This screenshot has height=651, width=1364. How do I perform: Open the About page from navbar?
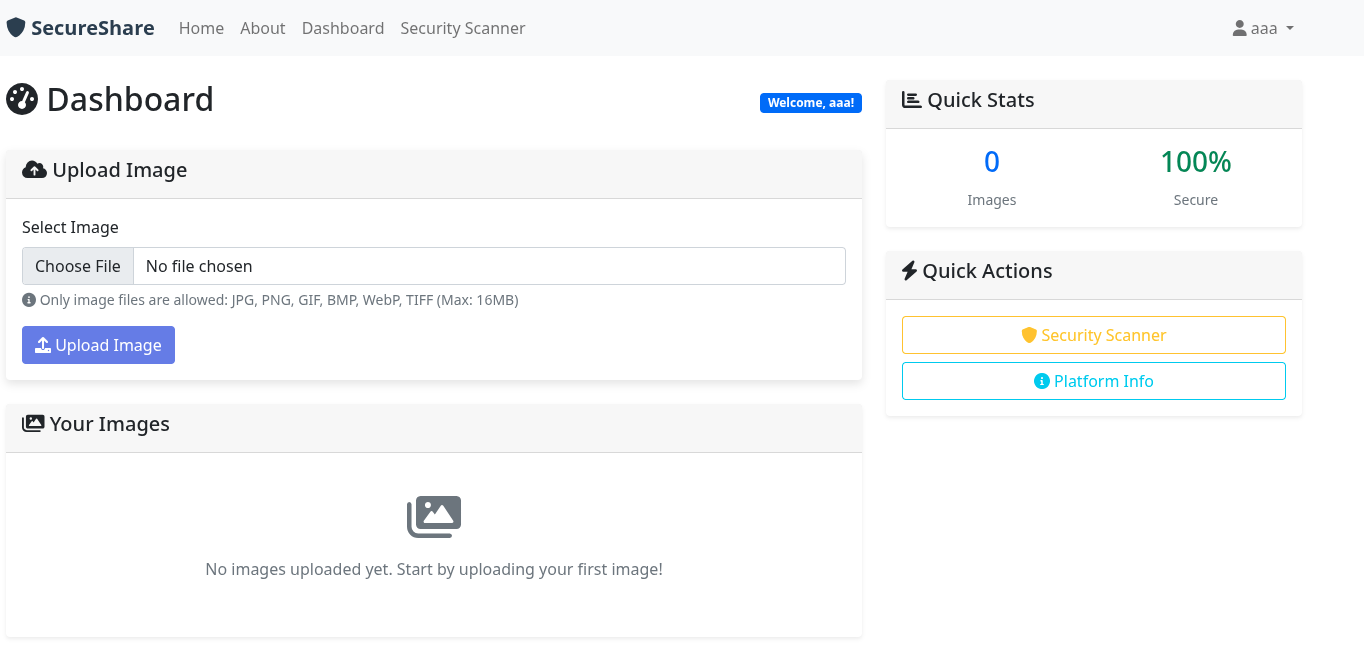[x=262, y=28]
